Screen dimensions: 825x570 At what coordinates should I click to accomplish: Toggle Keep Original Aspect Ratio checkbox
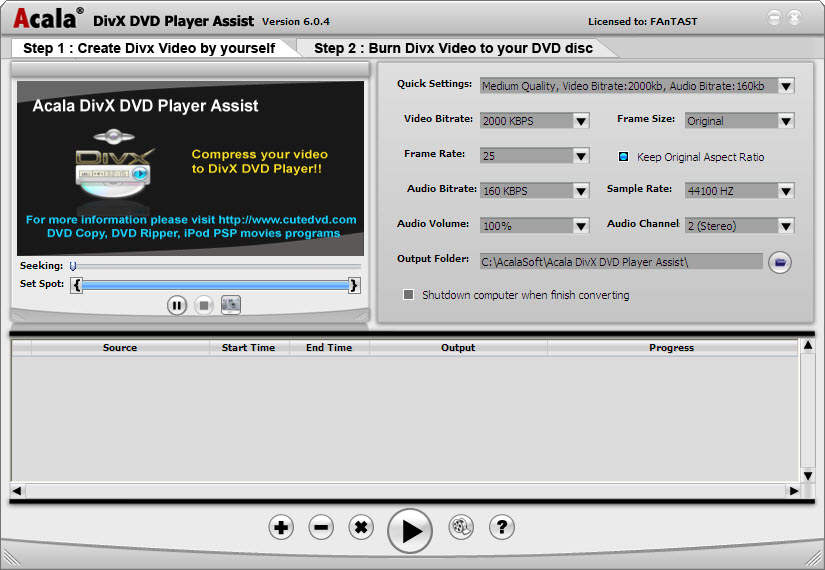point(623,156)
